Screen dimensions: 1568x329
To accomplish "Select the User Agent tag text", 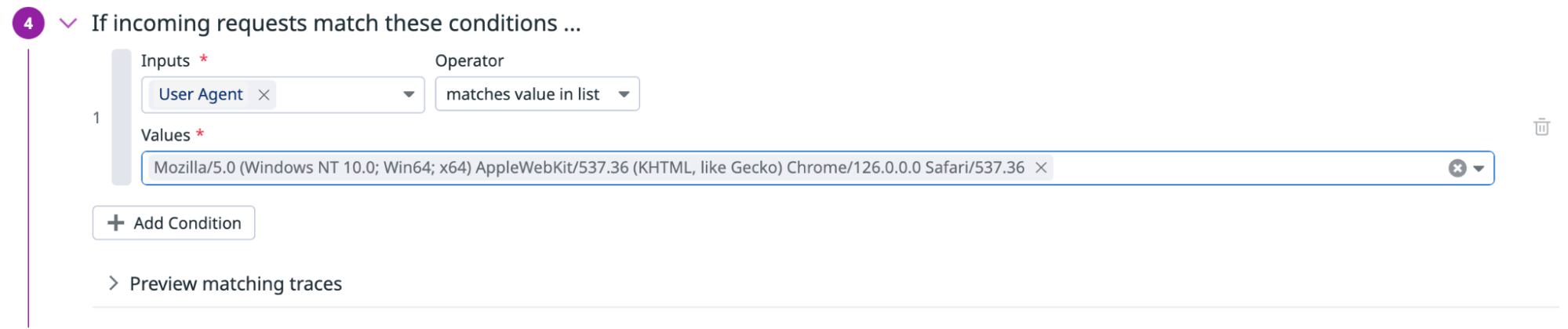I will (x=201, y=95).
